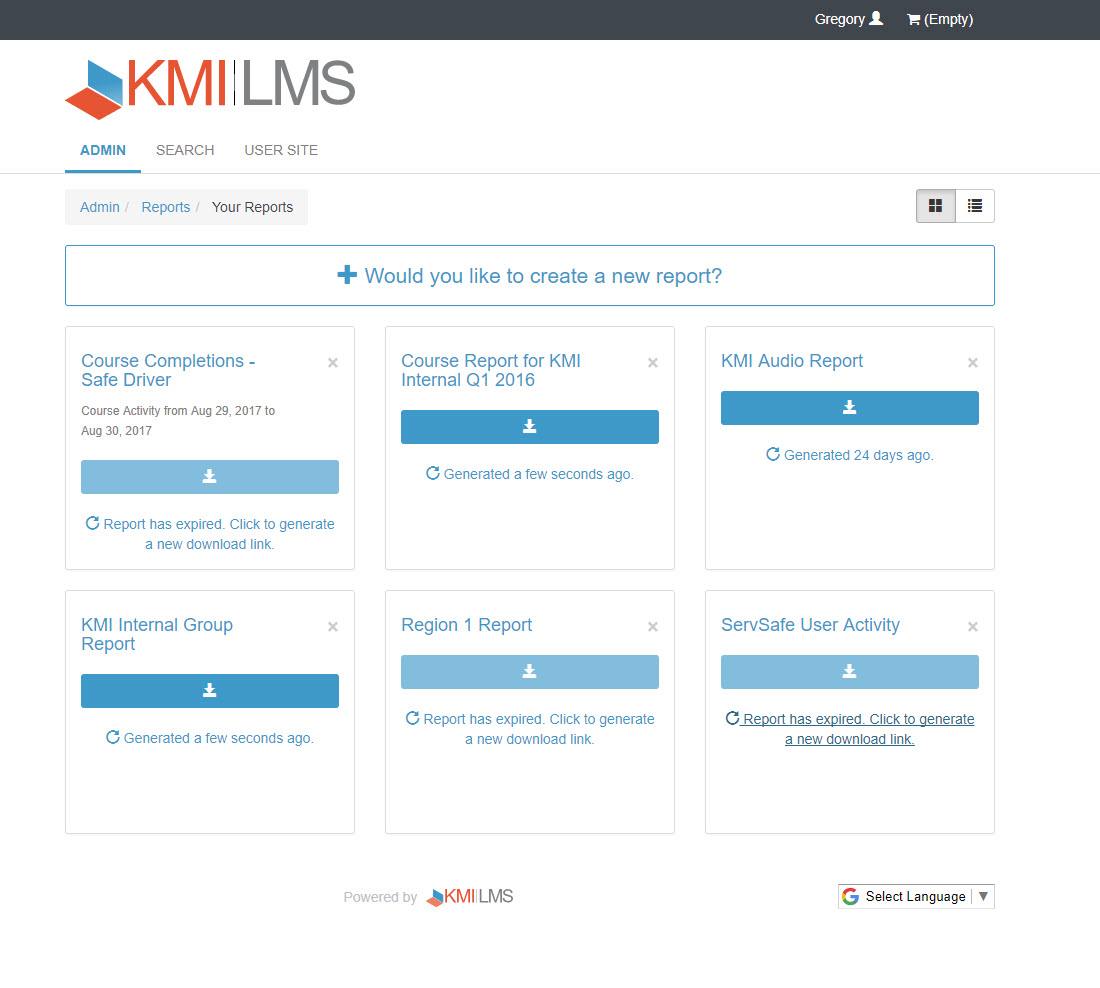Open the empty shopping cart

939,20
